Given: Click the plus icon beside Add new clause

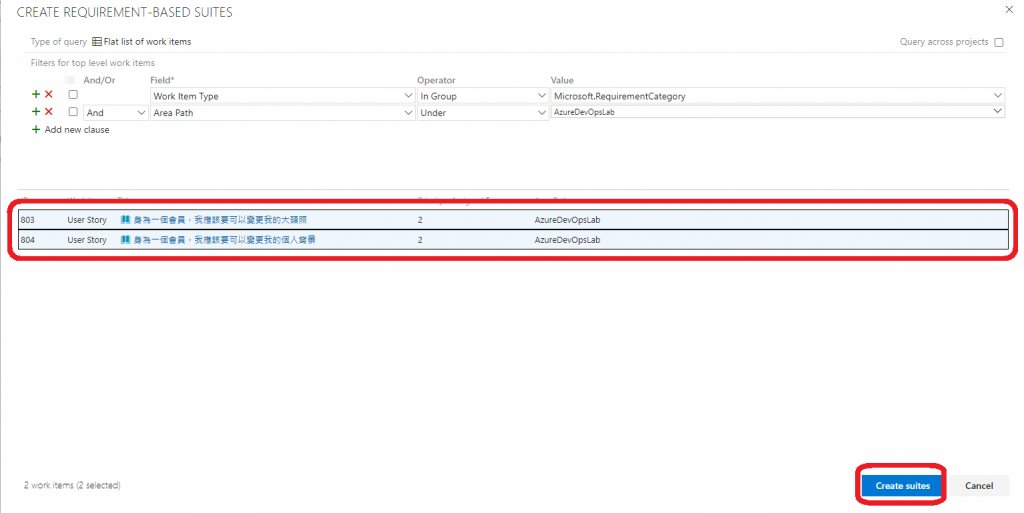Looking at the screenshot, I should click(x=36, y=129).
